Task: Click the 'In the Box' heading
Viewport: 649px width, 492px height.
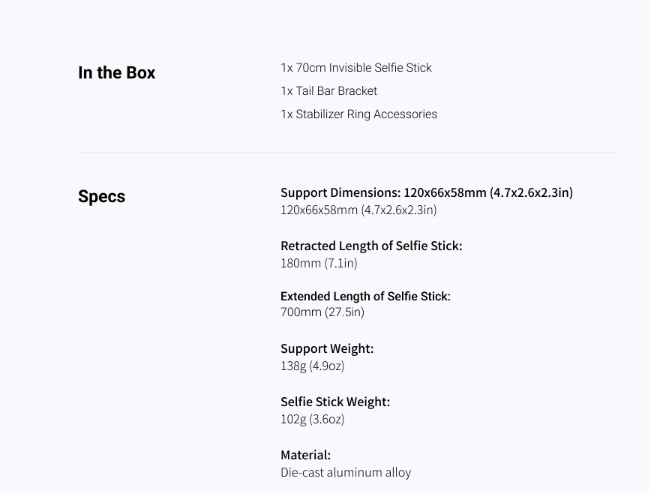Action: (x=116, y=72)
